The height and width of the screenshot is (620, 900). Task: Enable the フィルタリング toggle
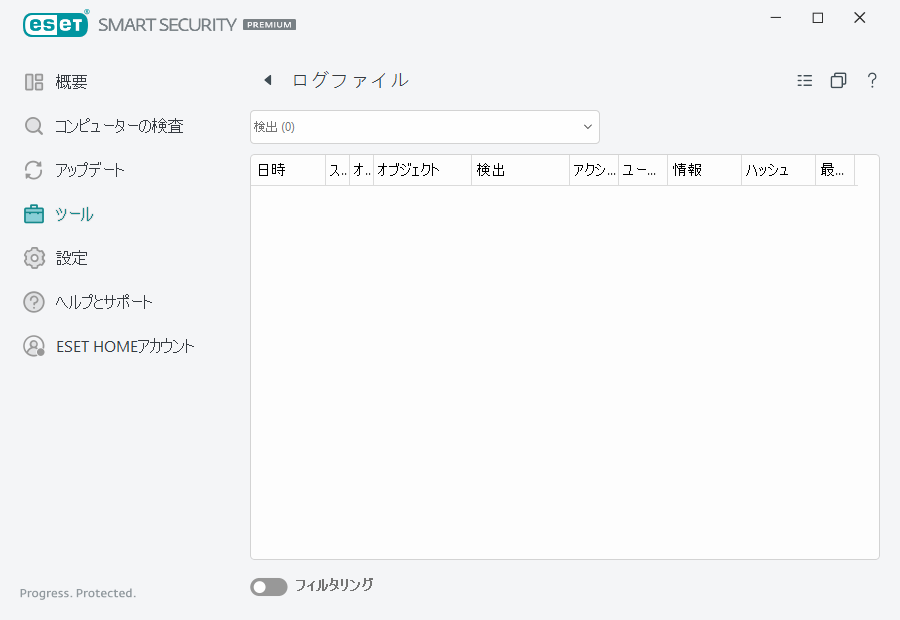[268, 586]
